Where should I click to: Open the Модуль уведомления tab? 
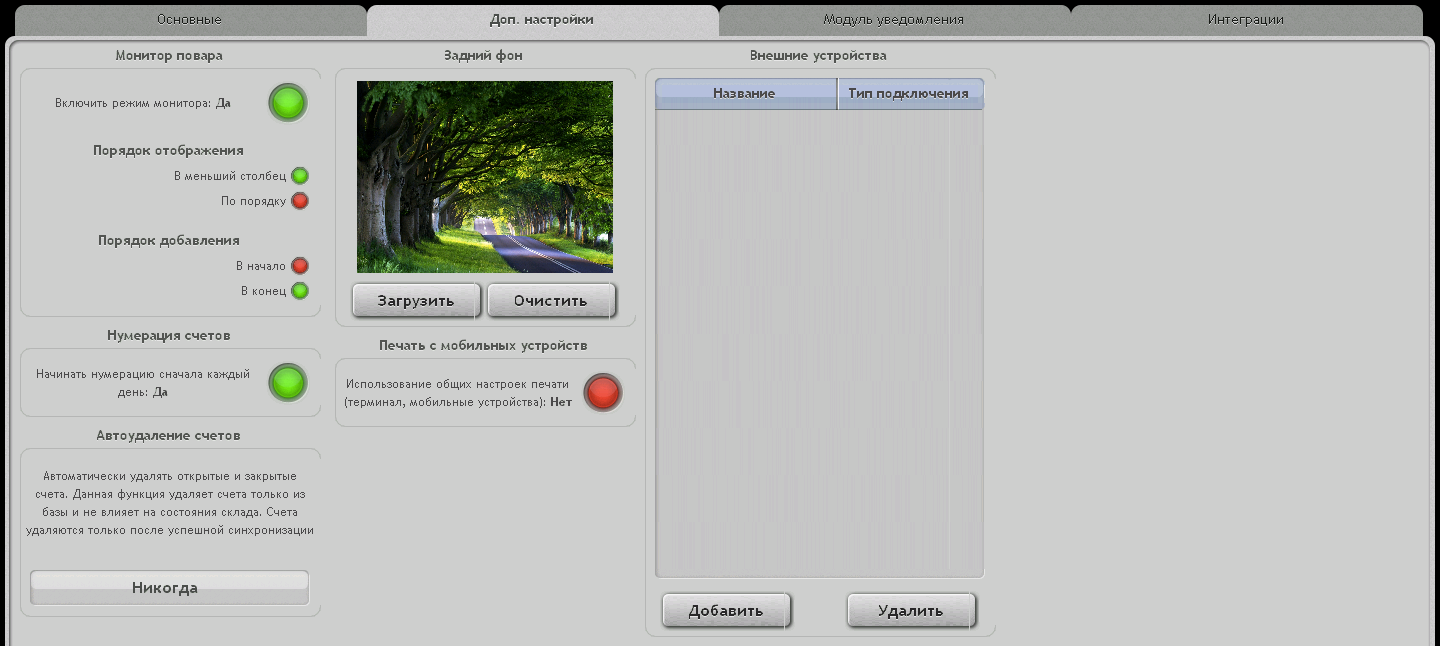(894, 19)
